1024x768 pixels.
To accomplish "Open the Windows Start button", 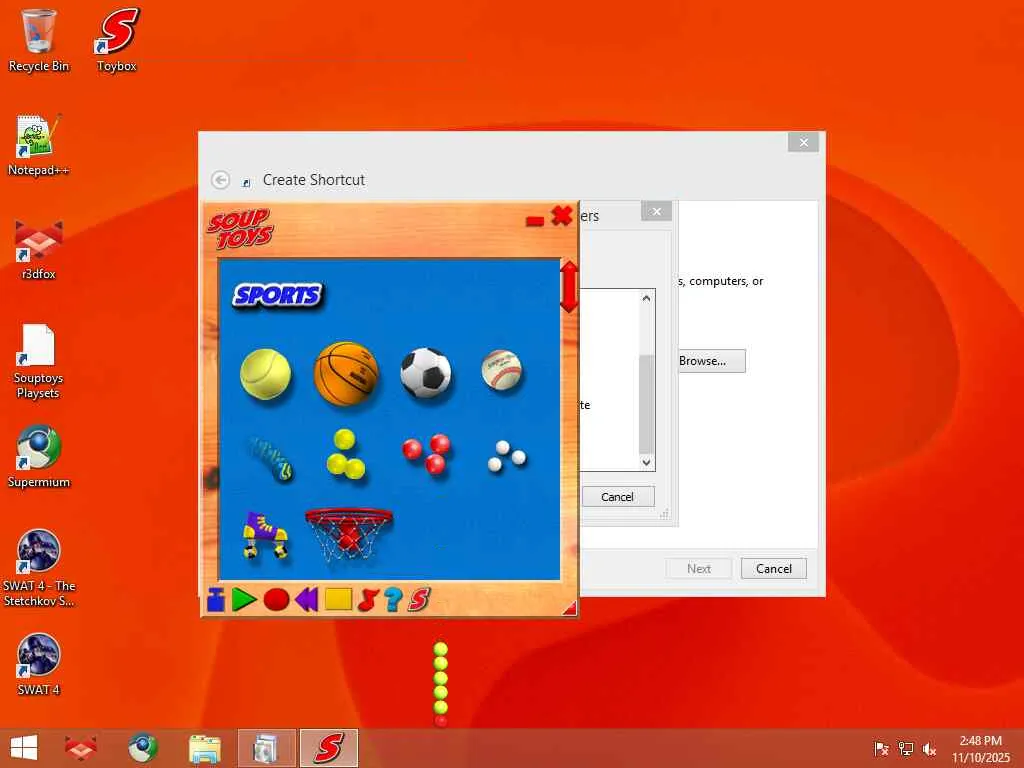I will pyautogui.click(x=24, y=748).
